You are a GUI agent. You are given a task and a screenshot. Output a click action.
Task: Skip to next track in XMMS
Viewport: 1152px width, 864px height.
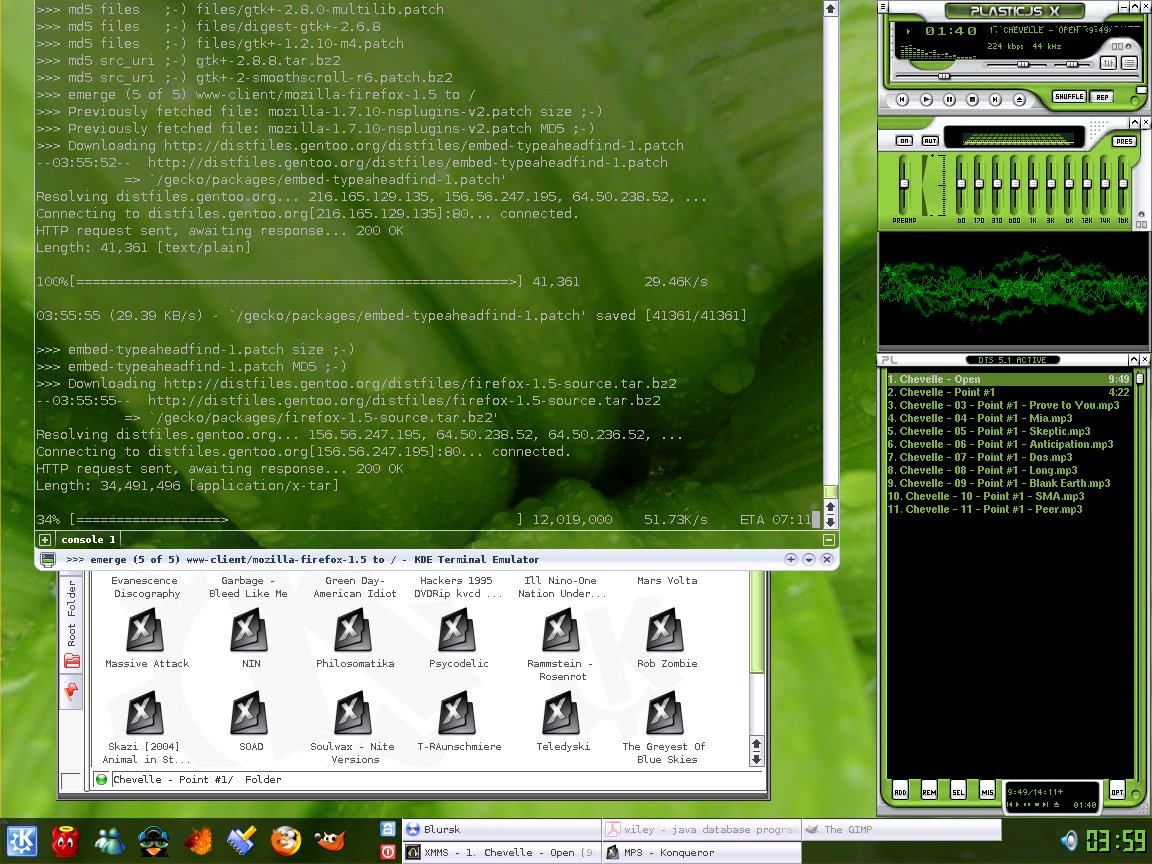point(995,99)
